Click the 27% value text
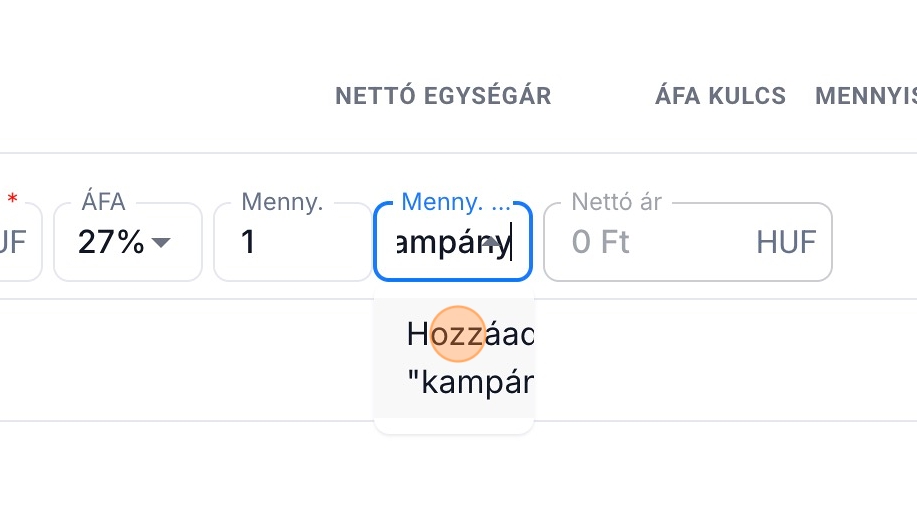Image resolution: width=917 pixels, height=513 pixels. (x=111, y=243)
